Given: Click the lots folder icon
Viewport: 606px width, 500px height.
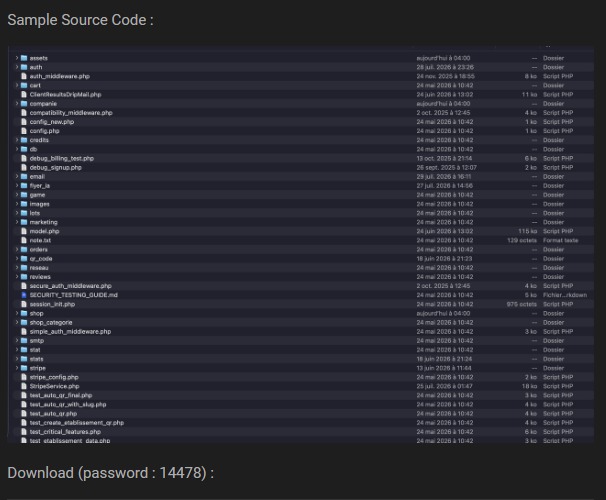Looking at the screenshot, I should click(24, 213).
